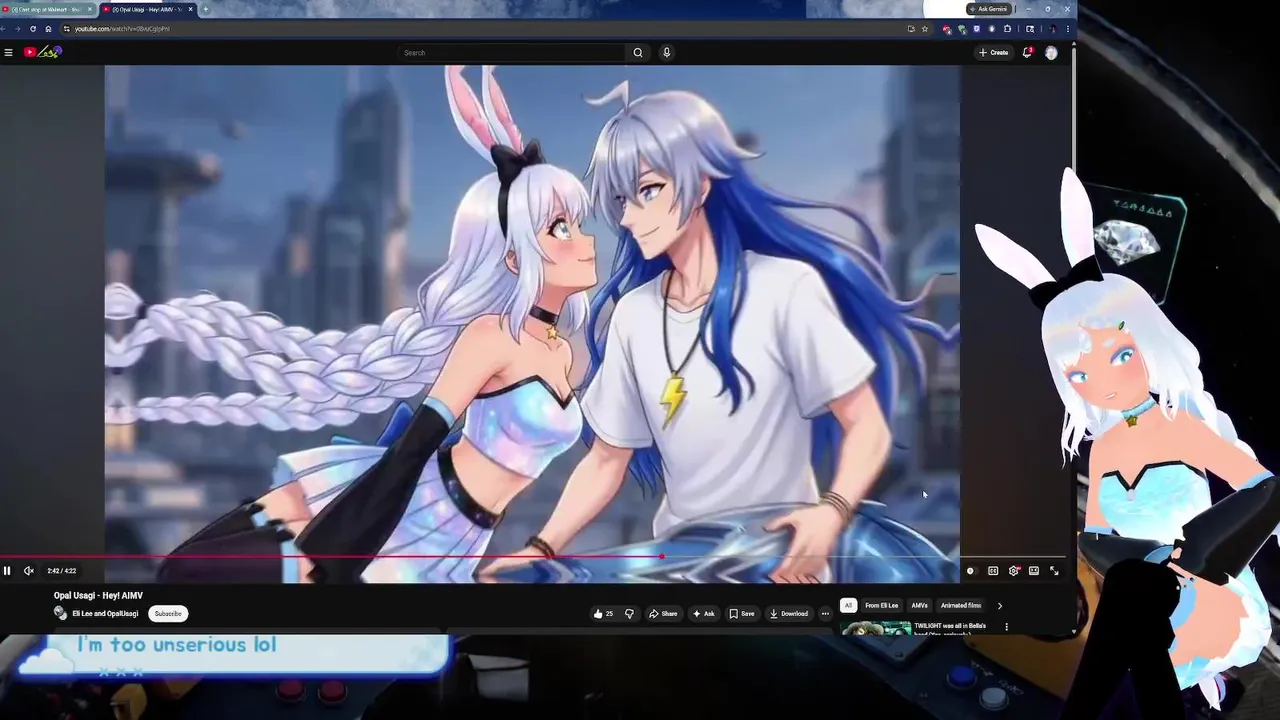Image resolution: width=1280 pixels, height=720 pixels.
Task: Open the blue shield extension
Action: (x=977, y=29)
